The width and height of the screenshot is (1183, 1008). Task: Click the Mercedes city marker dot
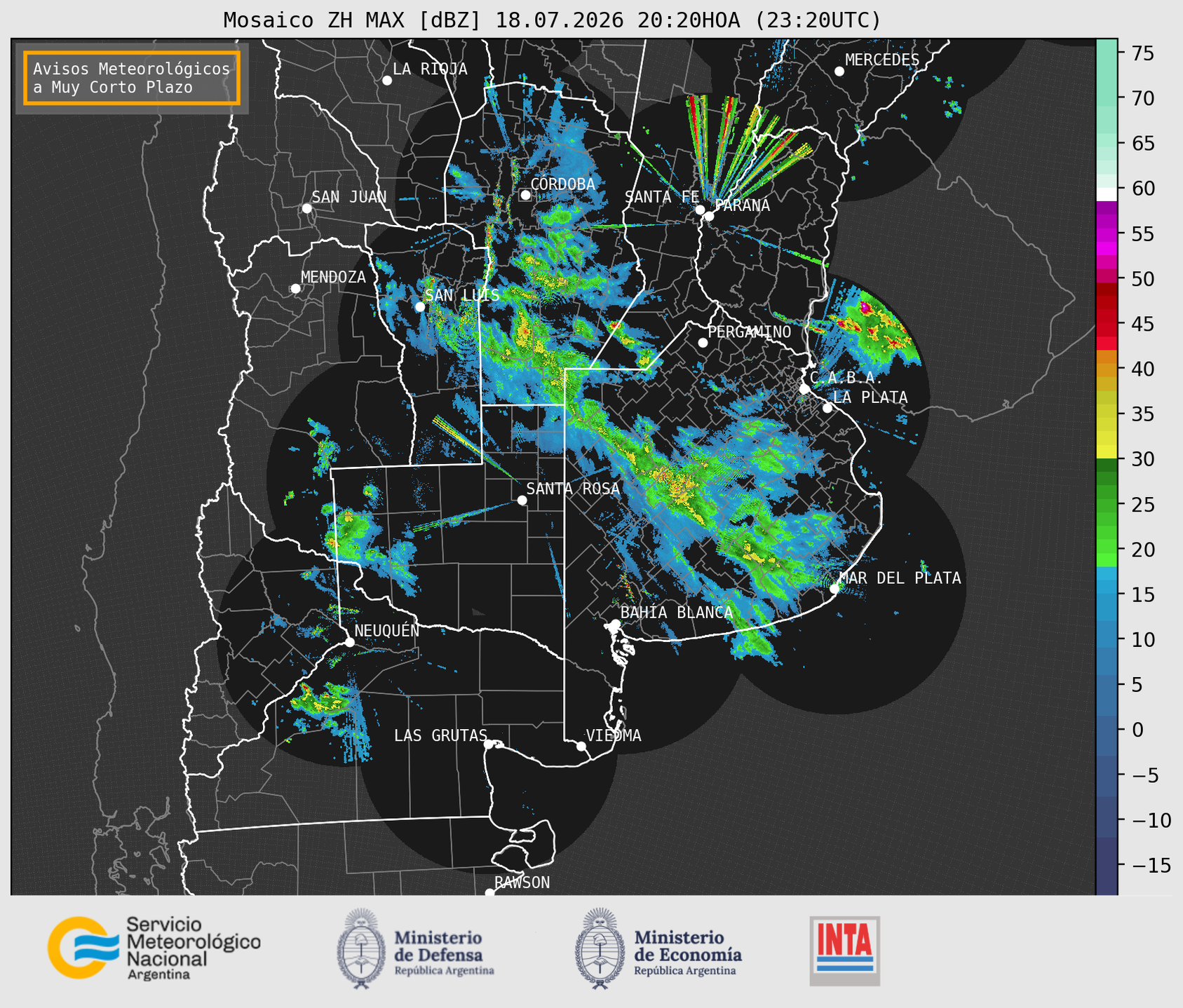pyautogui.click(x=839, y=71)
